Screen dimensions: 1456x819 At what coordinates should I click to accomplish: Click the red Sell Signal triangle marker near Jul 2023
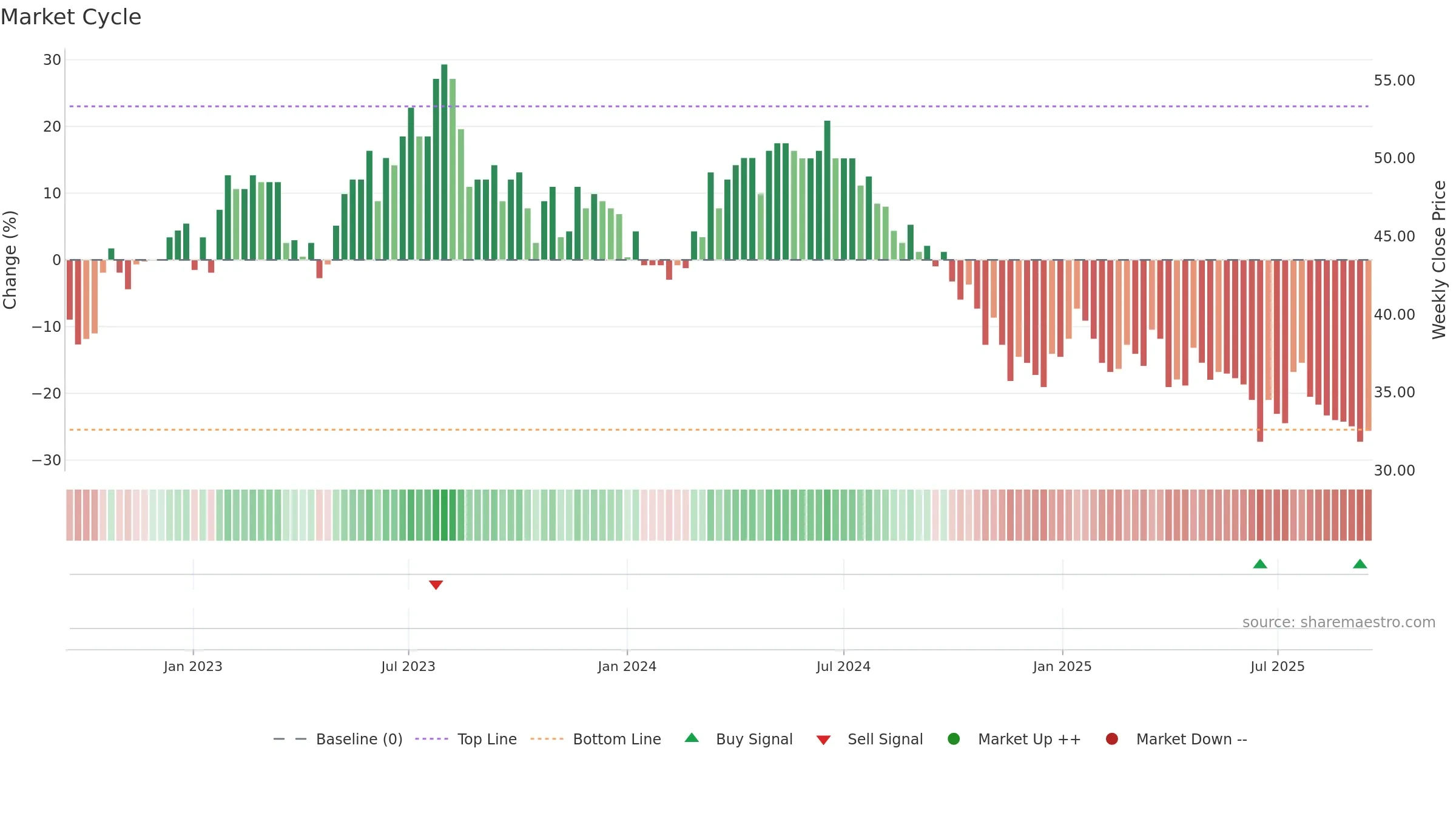tap(436, 585)
